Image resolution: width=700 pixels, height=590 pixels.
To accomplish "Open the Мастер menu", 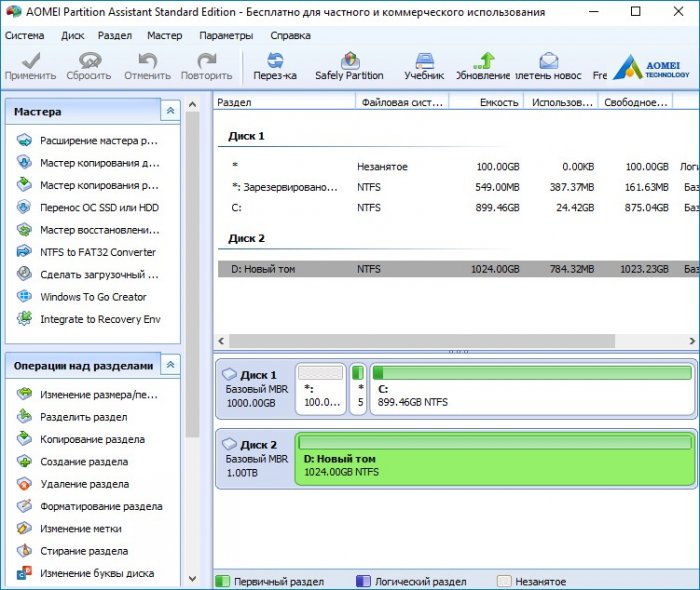I will point(165,36).
